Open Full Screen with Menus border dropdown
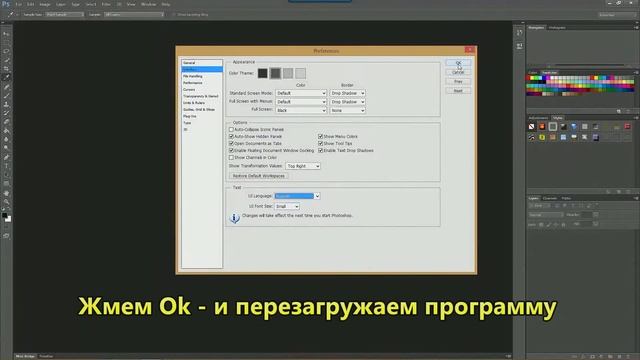Screen dimensions: 640x360 point(347,102)
